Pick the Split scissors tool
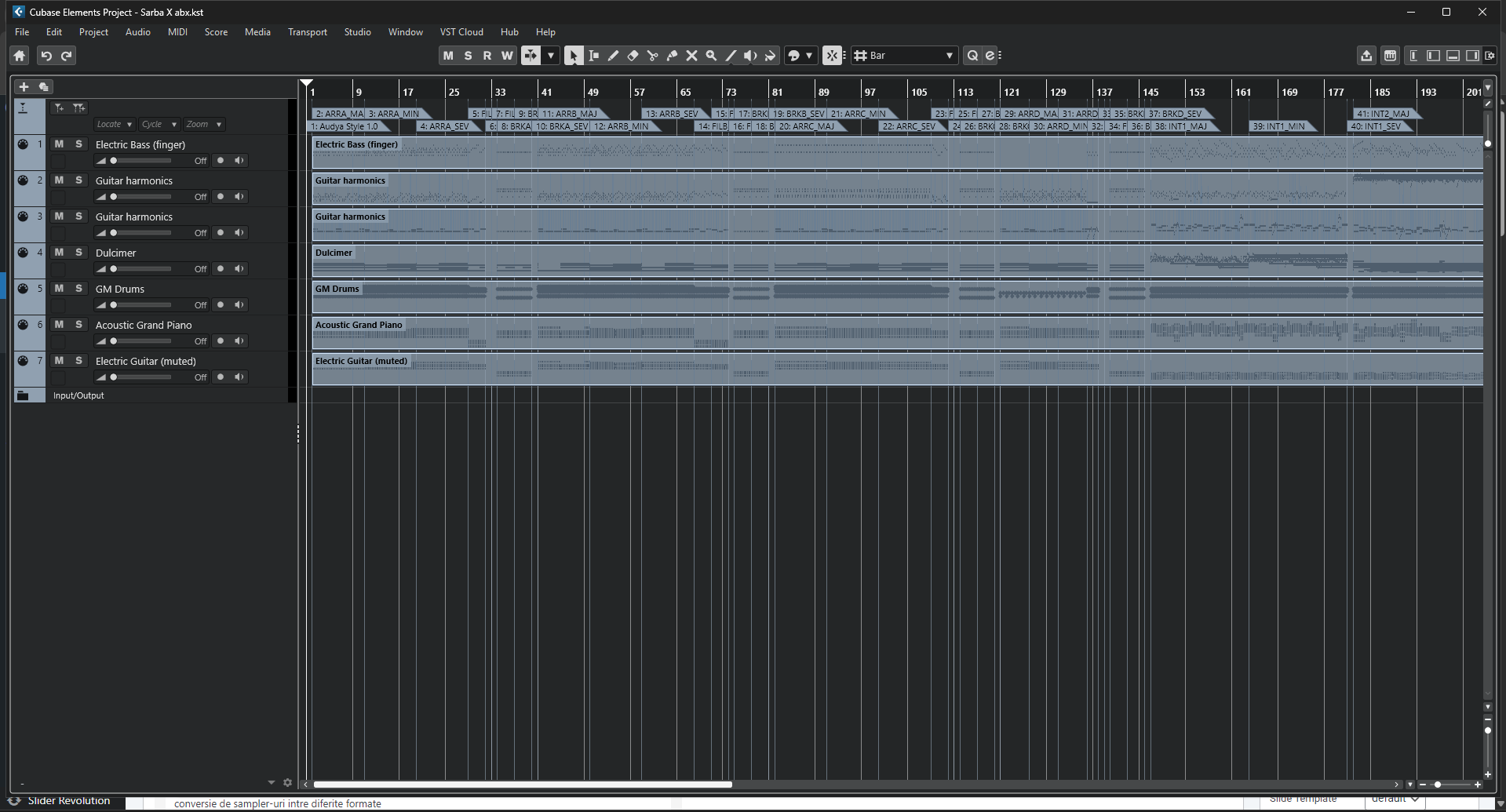 [652, 56]
